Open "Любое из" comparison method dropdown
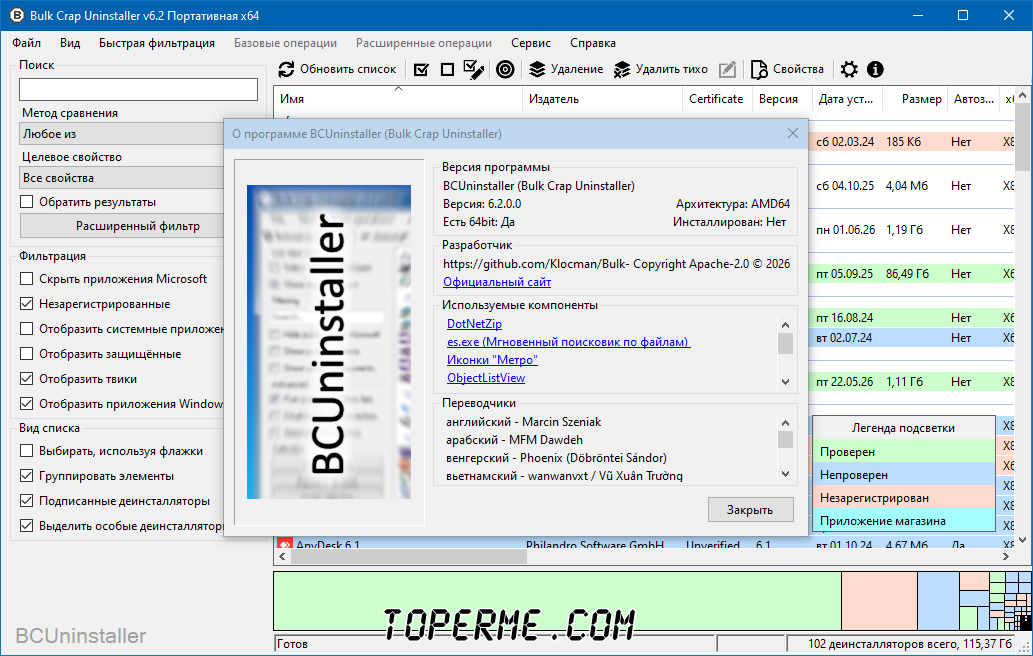The width and height of the screenshot is (1033, 656). (122, 134)
